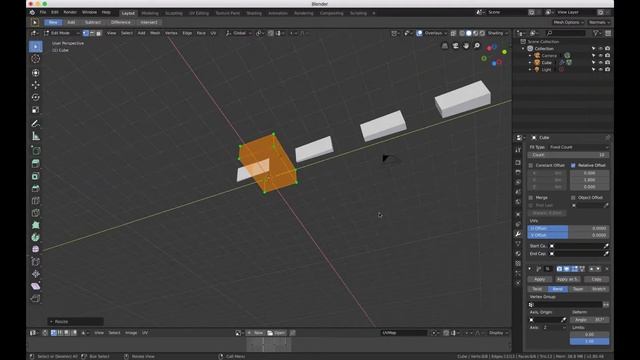
Task: Switch to vertex select mode
Action: [86, 33]
